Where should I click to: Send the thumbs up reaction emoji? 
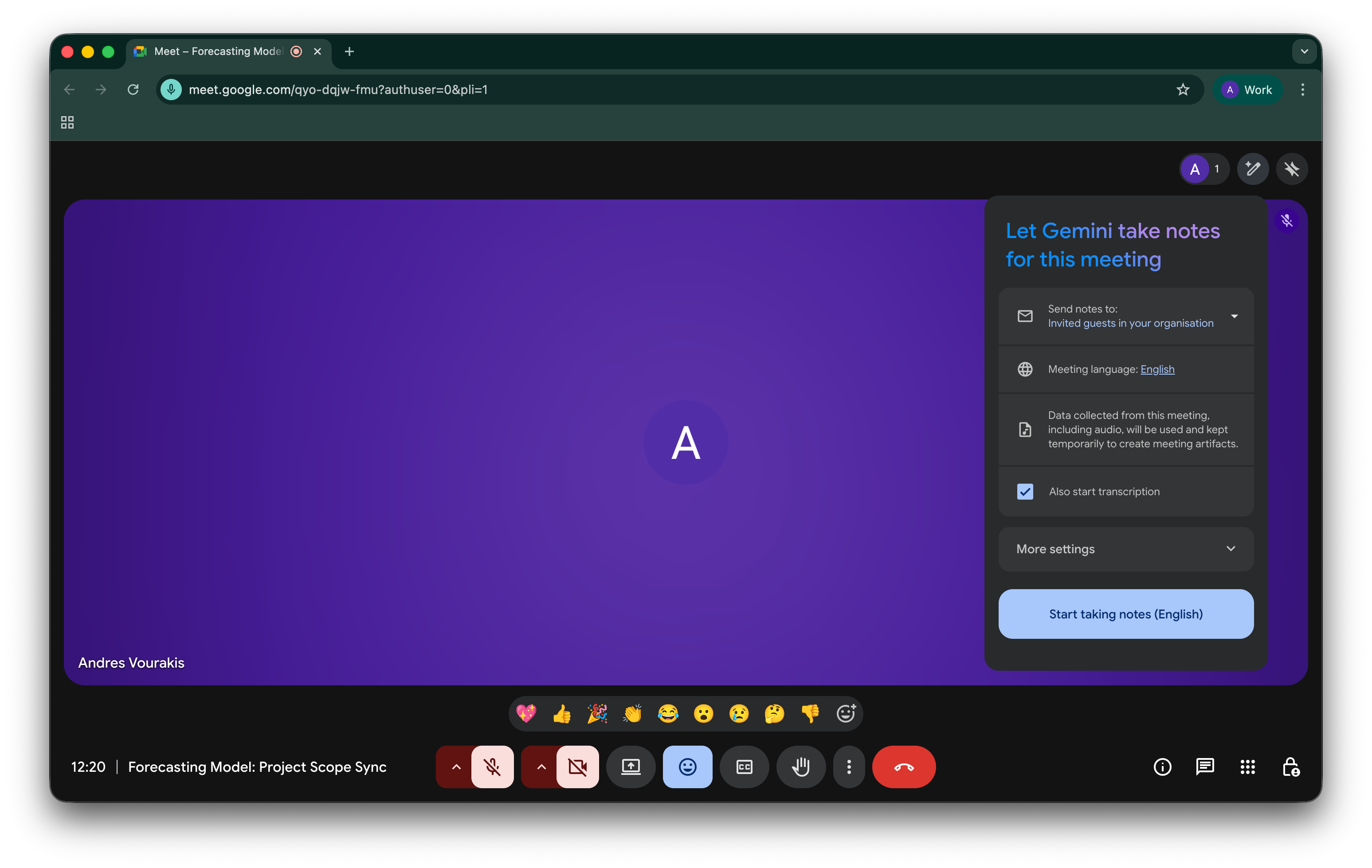[562, 713]
